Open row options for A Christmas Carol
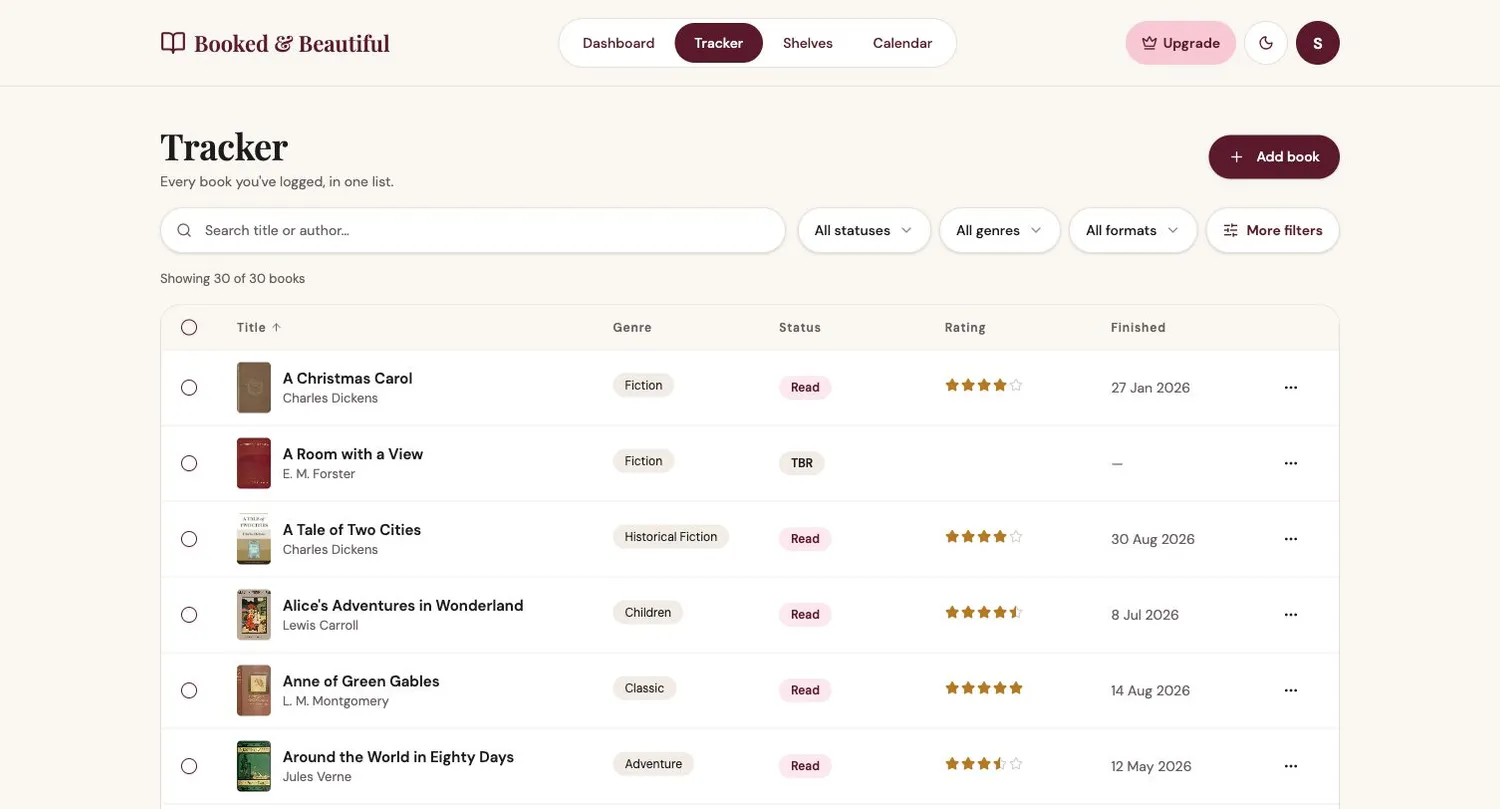1500x809 pixels. (x=1291, y=388)
